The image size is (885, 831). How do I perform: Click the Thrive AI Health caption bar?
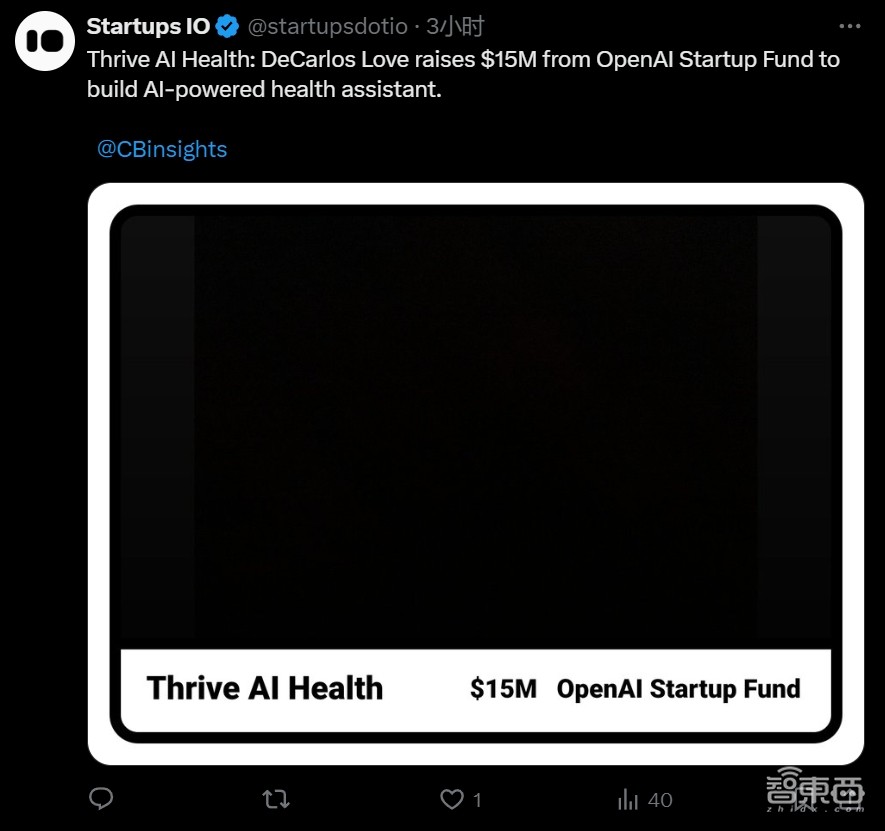coord(477,688)
